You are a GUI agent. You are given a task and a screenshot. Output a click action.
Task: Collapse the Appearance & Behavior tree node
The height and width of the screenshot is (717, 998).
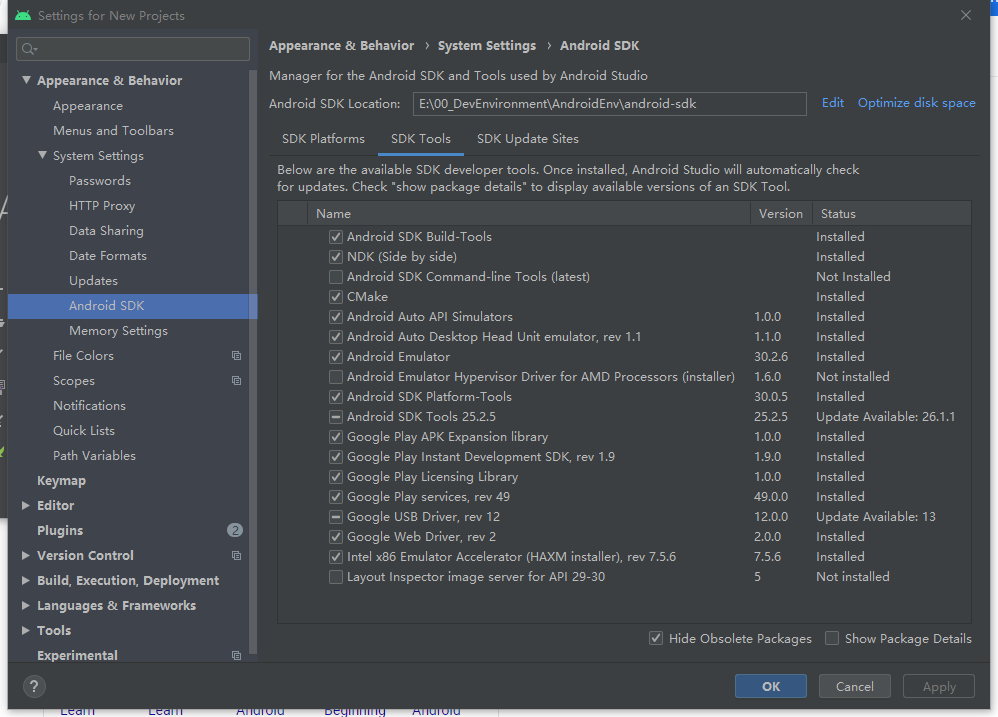coord(26,80)
